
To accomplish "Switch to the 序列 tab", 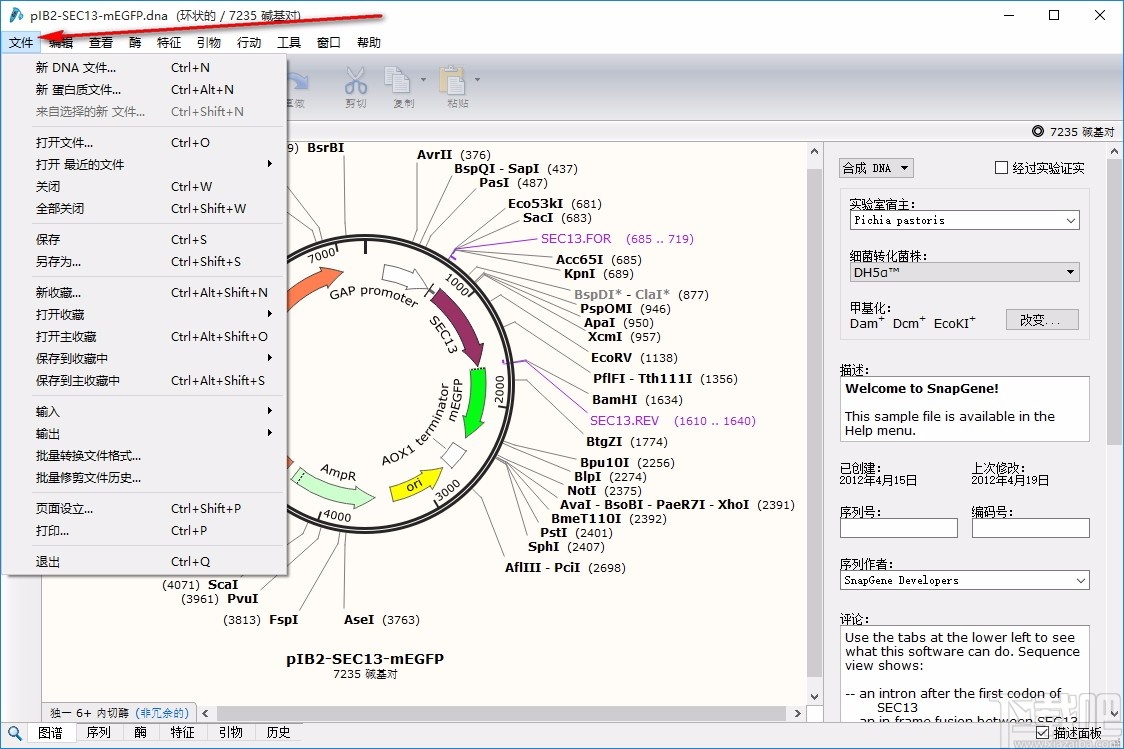I will pos(98,732).
